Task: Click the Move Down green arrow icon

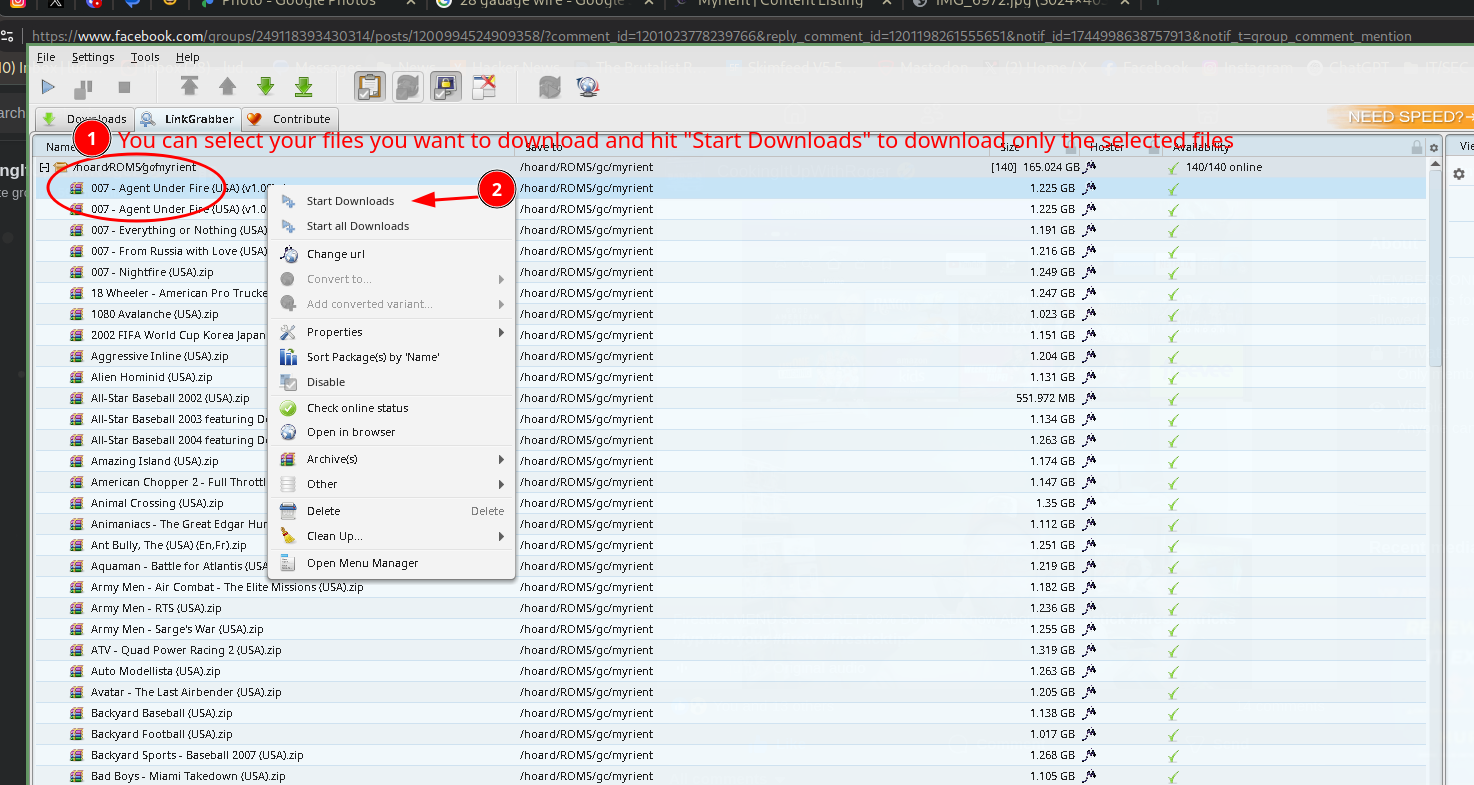Action: (x=266, y=87)
